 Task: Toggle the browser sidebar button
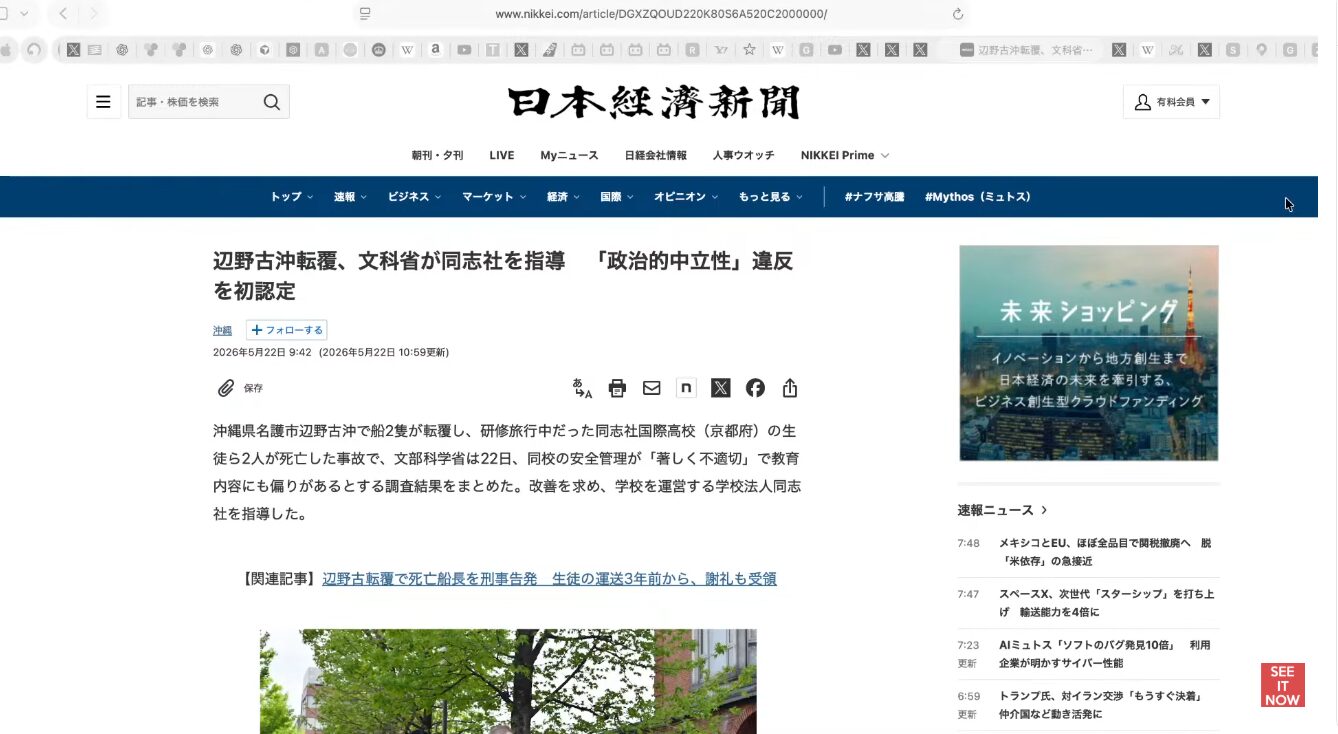[x=3, y=14]
